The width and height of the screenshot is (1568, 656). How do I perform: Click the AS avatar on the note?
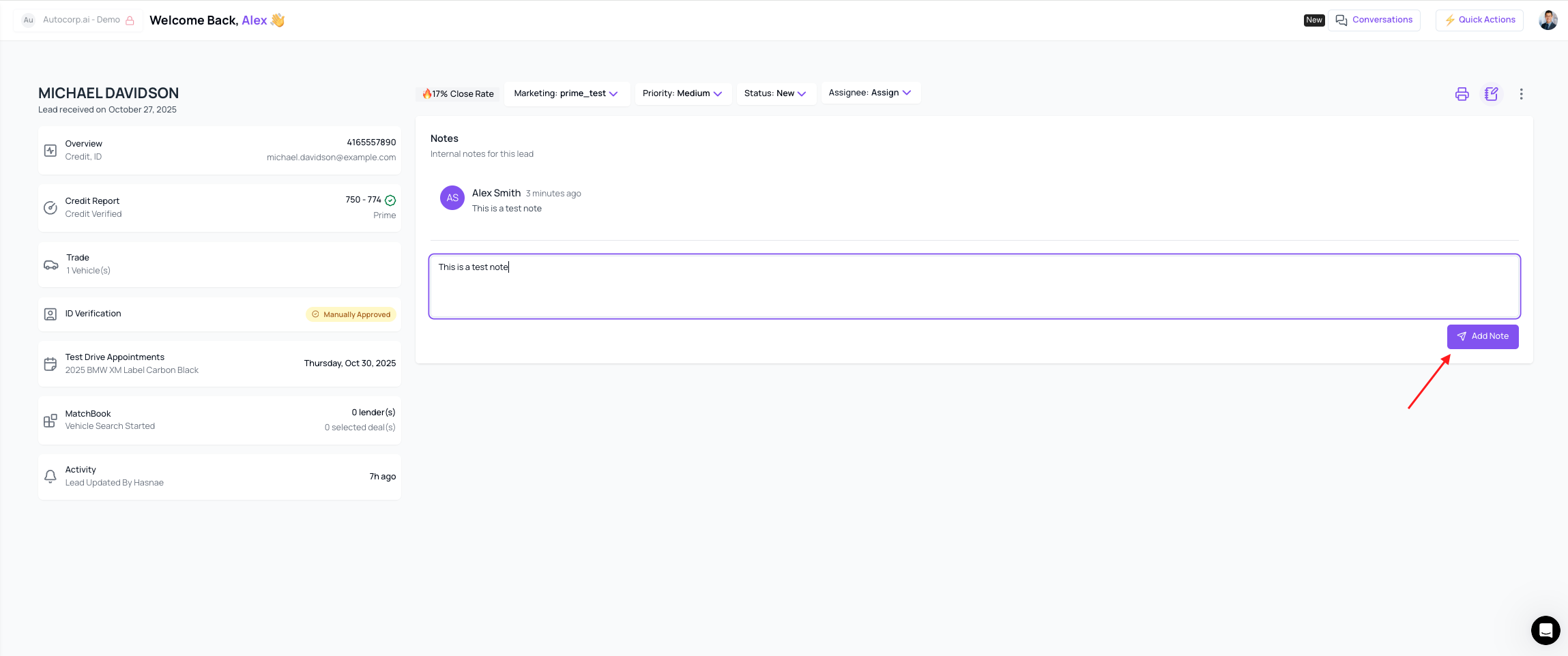click(452, 198)
